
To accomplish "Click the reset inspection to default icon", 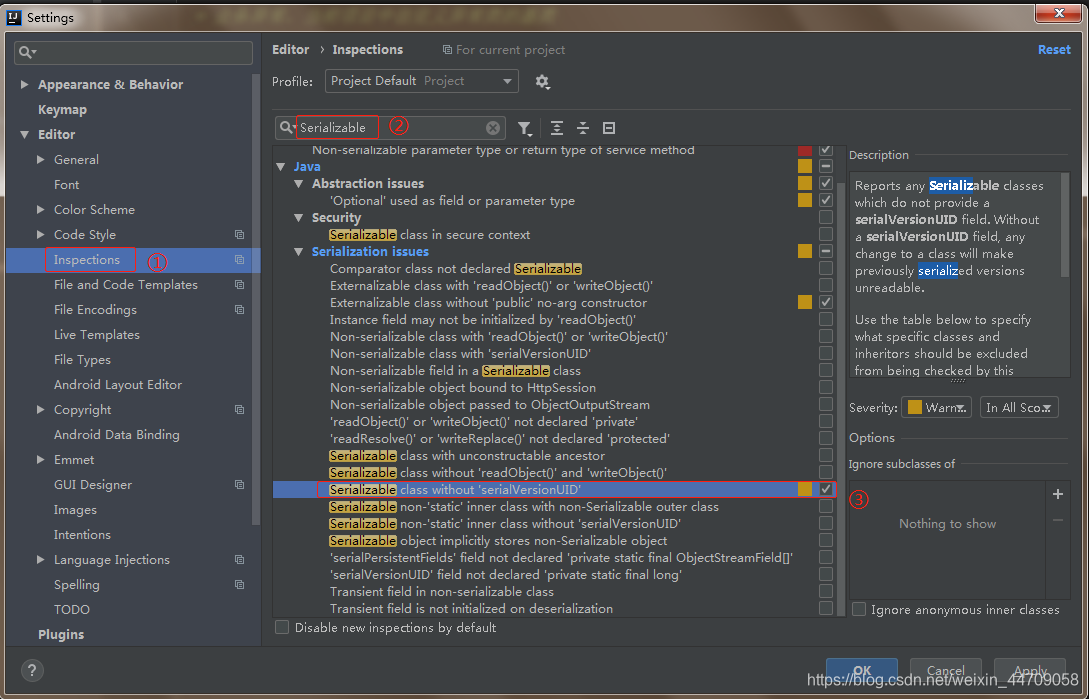I will (x=609, y=128).
